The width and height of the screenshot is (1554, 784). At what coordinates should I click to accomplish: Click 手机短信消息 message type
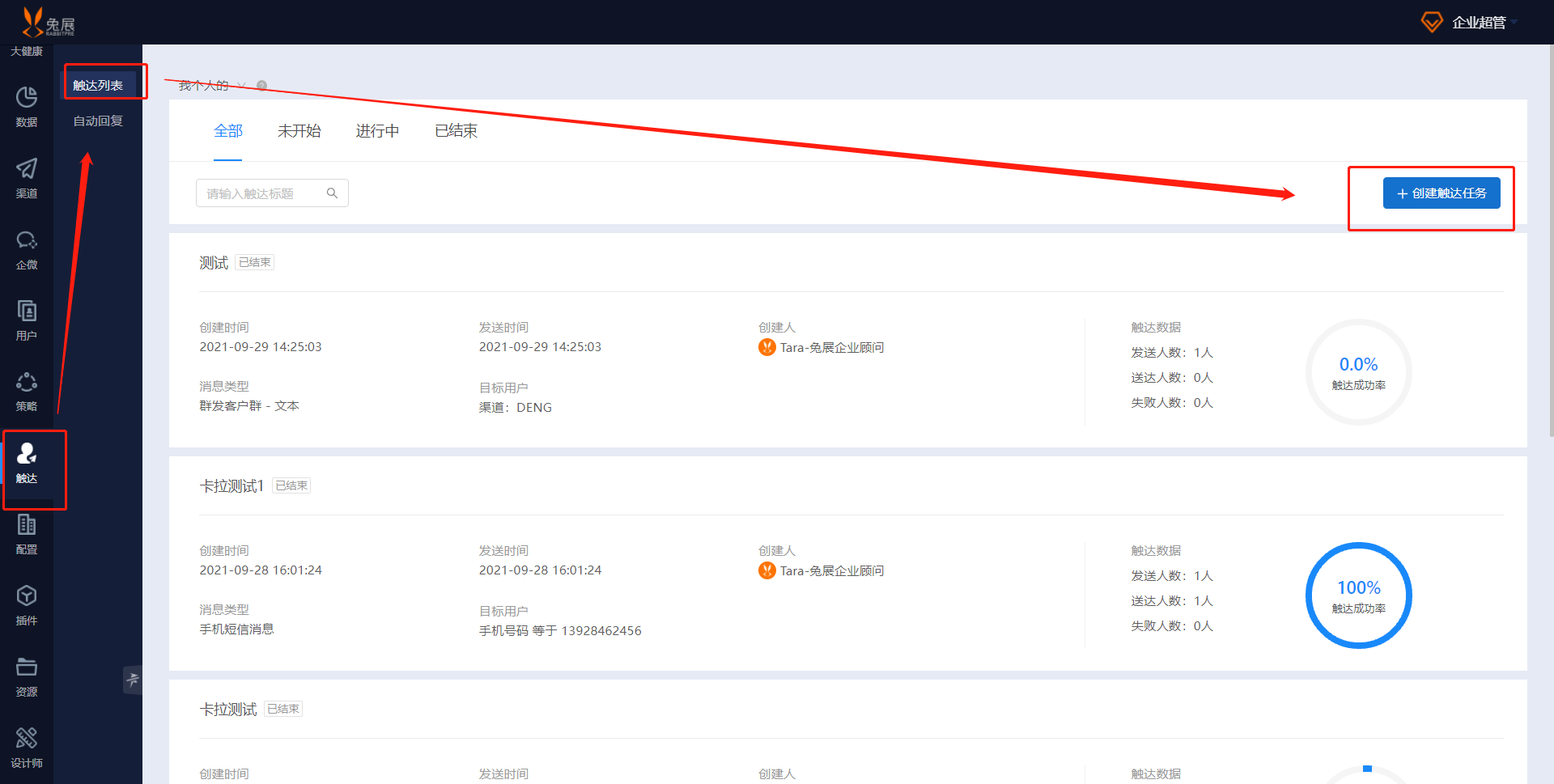point(237,629)
